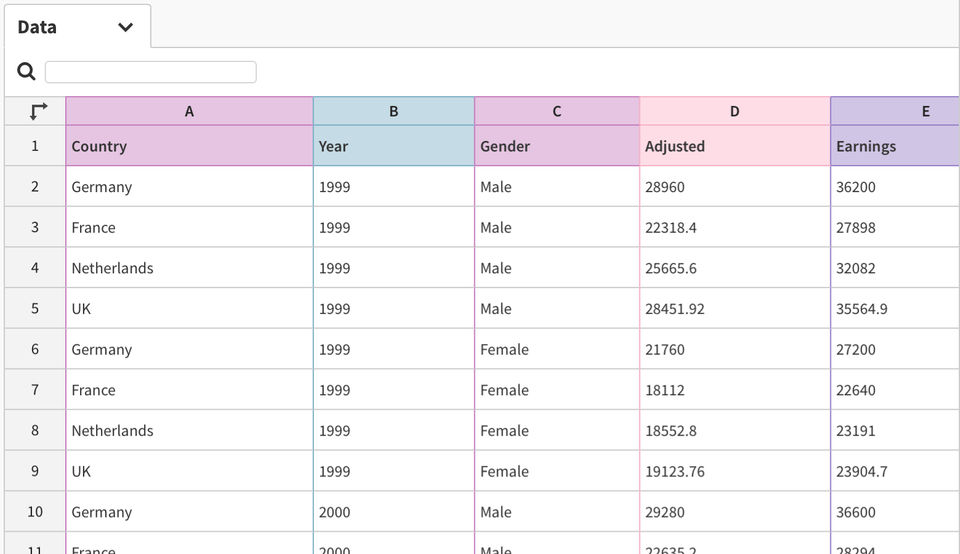Click the 35564.9 Earnings cell

(895, 308)
